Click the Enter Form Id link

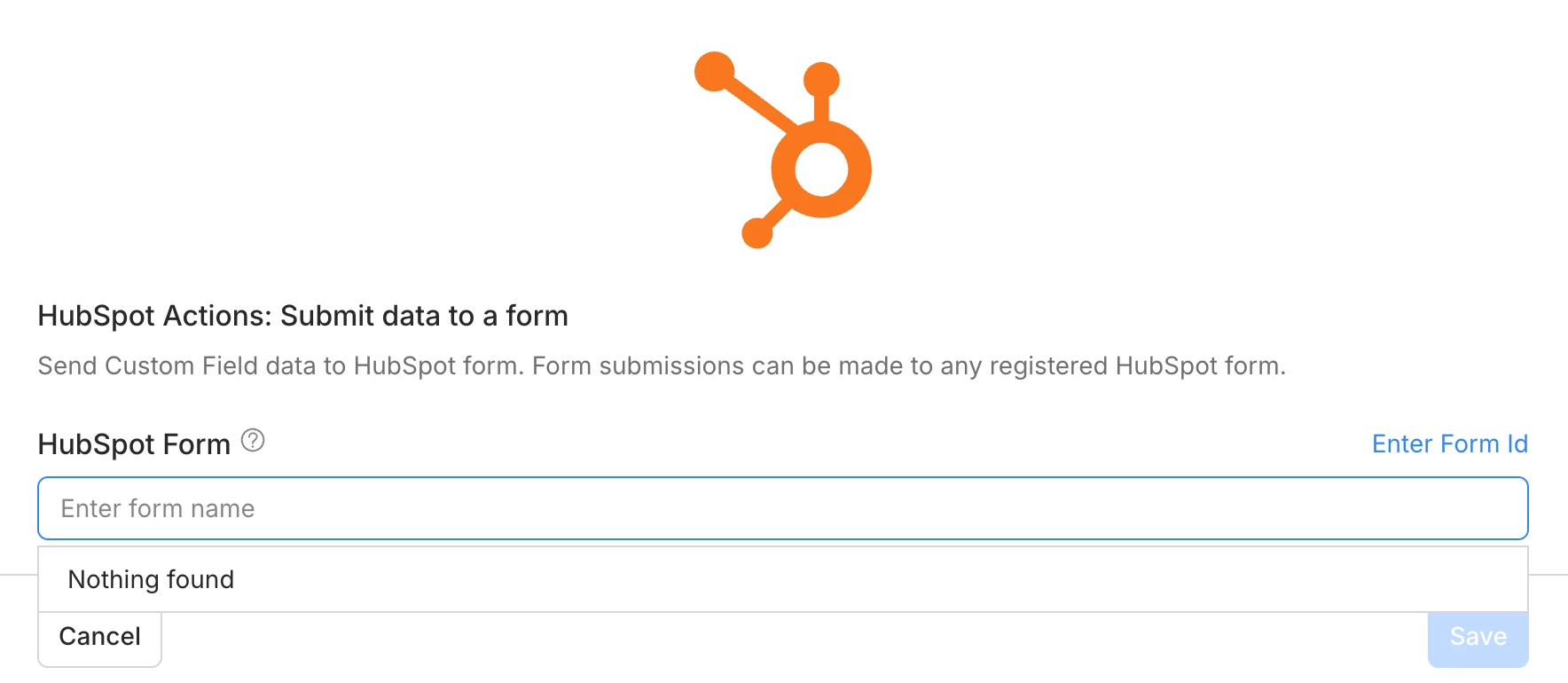tap(1449, 444)
